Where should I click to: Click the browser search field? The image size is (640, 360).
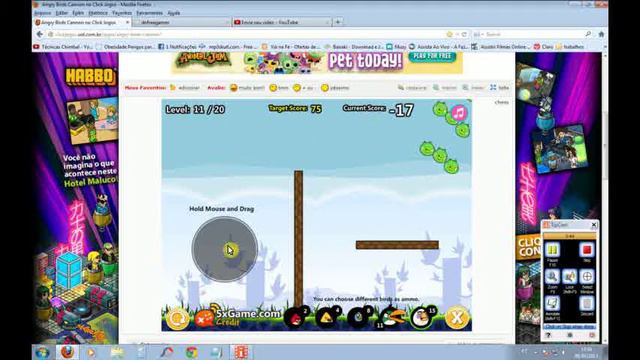pos(533,34)
